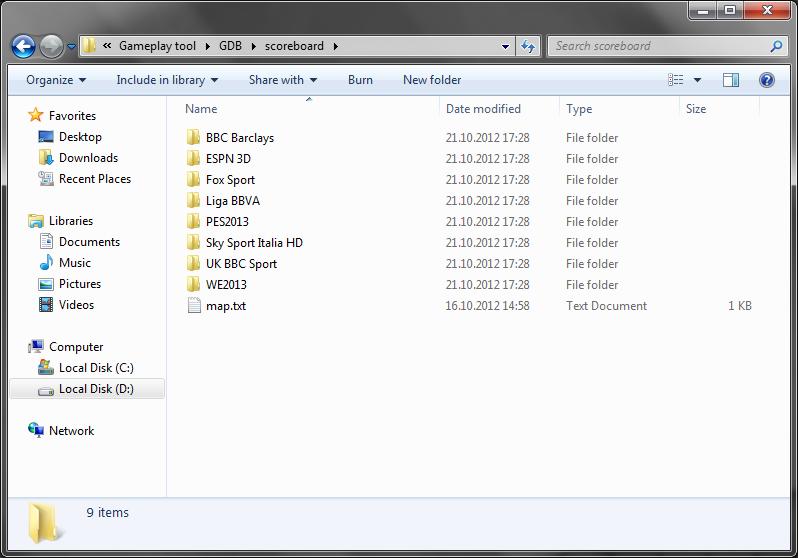This screenshot has width=798, height=558.
Task: Click the search magnifier icon
Action: (x=776, y=46)
